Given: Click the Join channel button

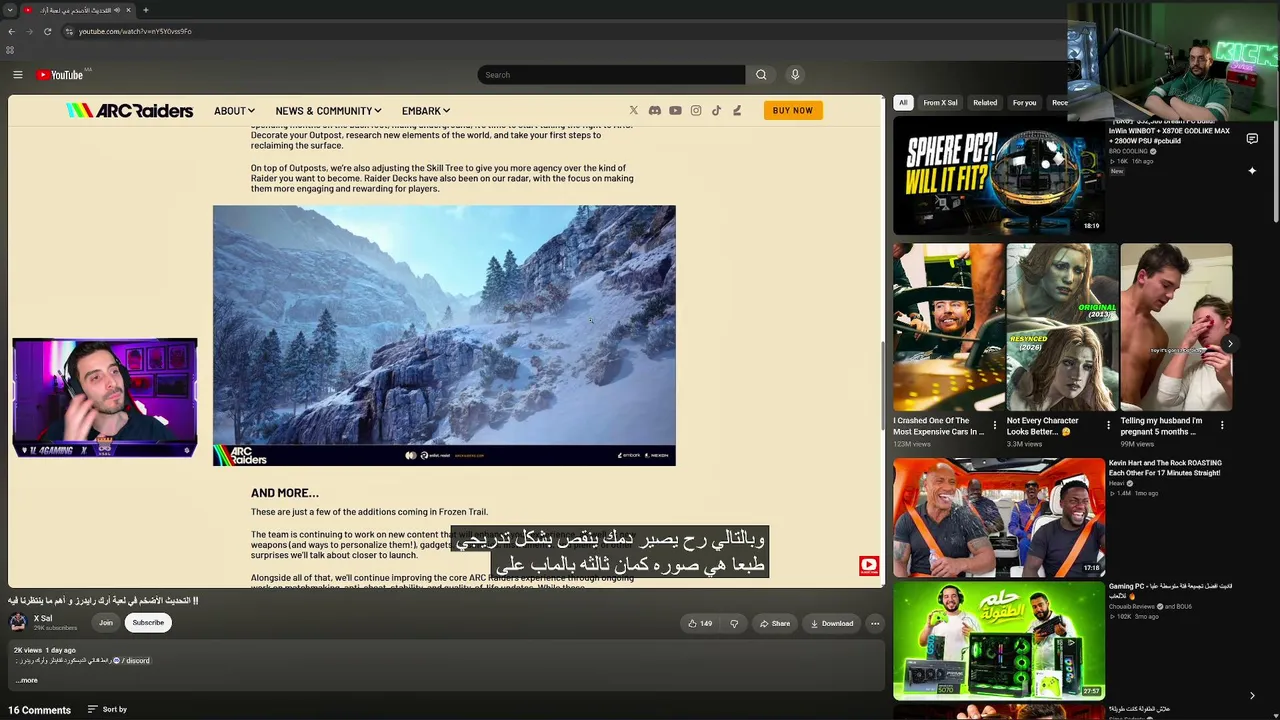Looking at the screenshot, I should coord(106,623).
